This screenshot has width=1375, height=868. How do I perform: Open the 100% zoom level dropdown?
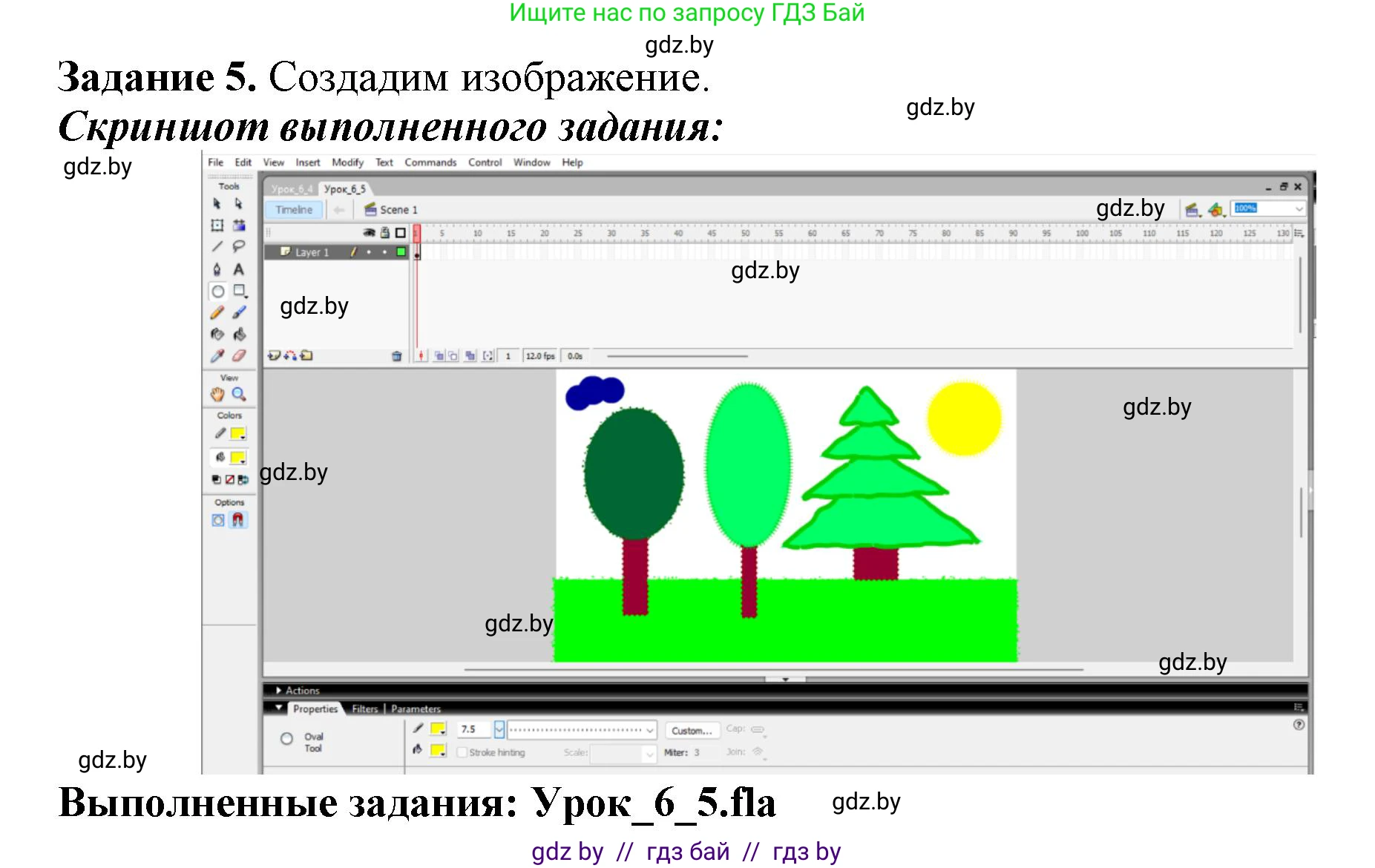(1299, 209)
